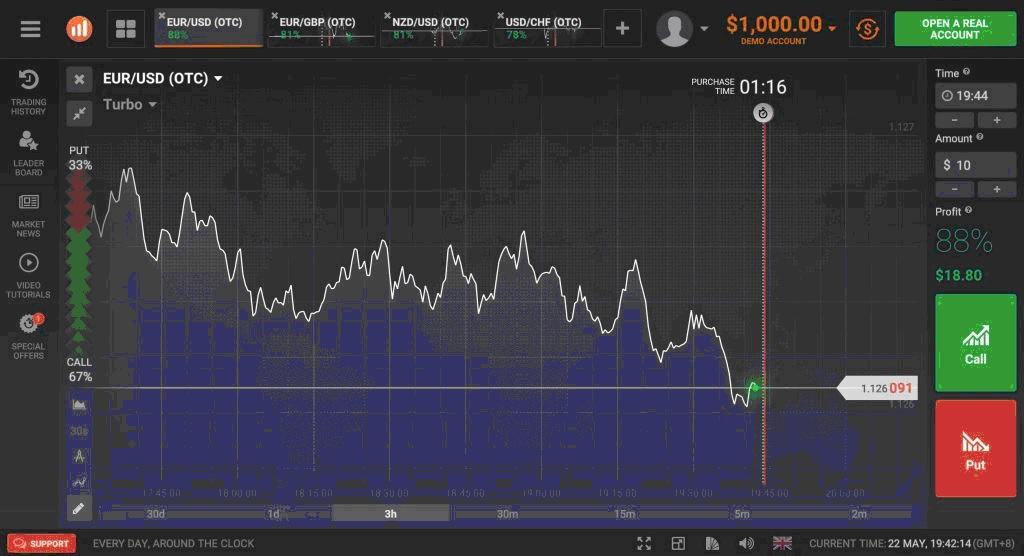Select the pencil drawing tool

click(x=79, y=508)
